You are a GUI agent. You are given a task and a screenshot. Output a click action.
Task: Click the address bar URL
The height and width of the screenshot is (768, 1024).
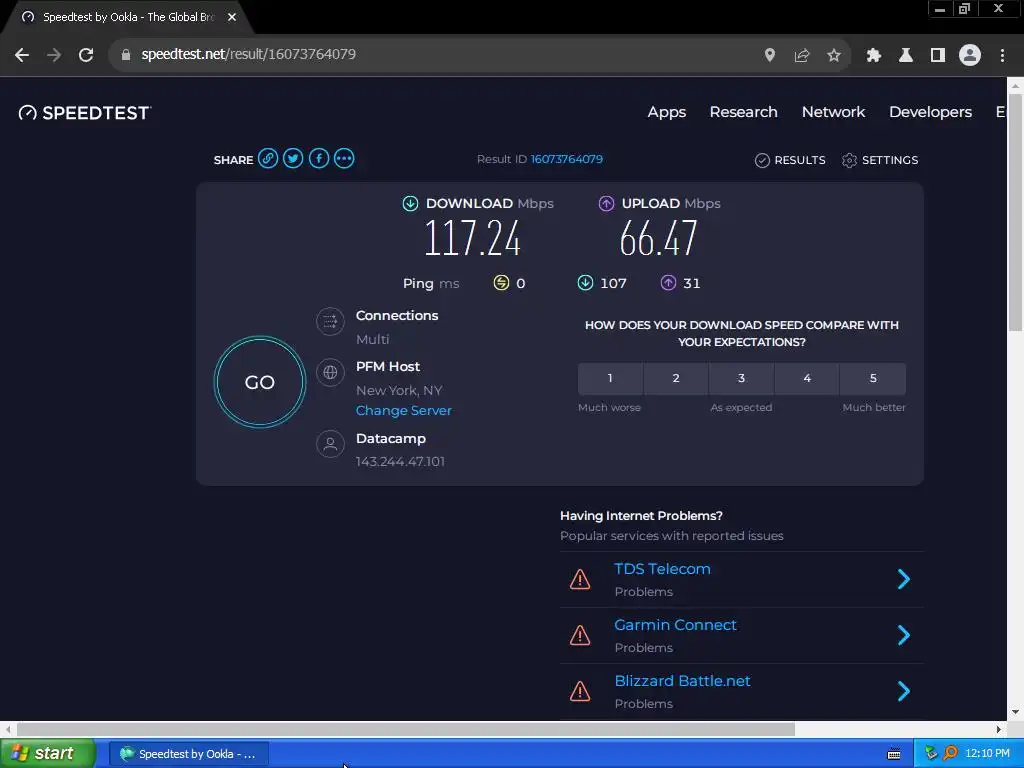tap(249, 54)
